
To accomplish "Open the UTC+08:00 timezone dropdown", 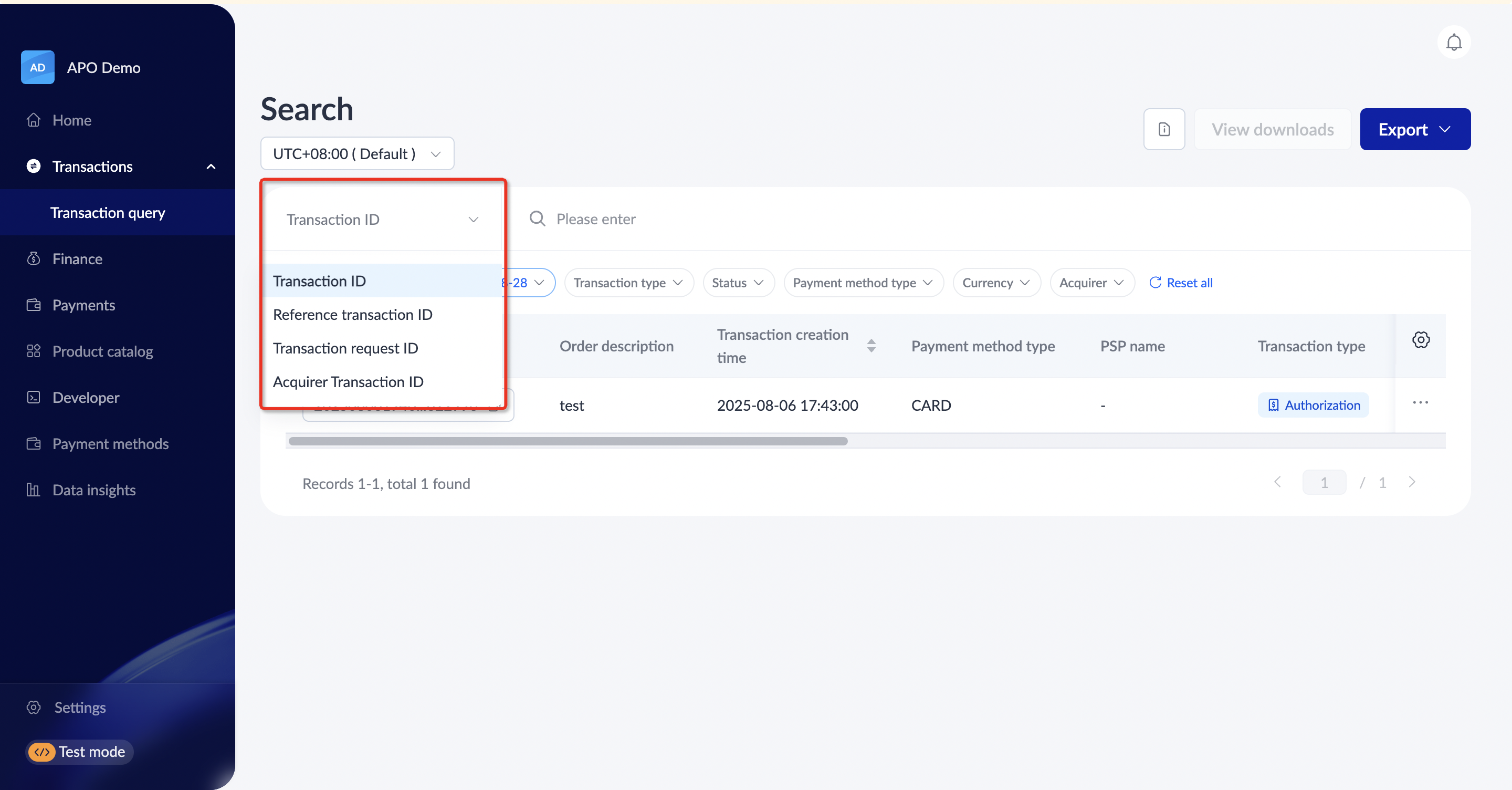I will point(357,154).
